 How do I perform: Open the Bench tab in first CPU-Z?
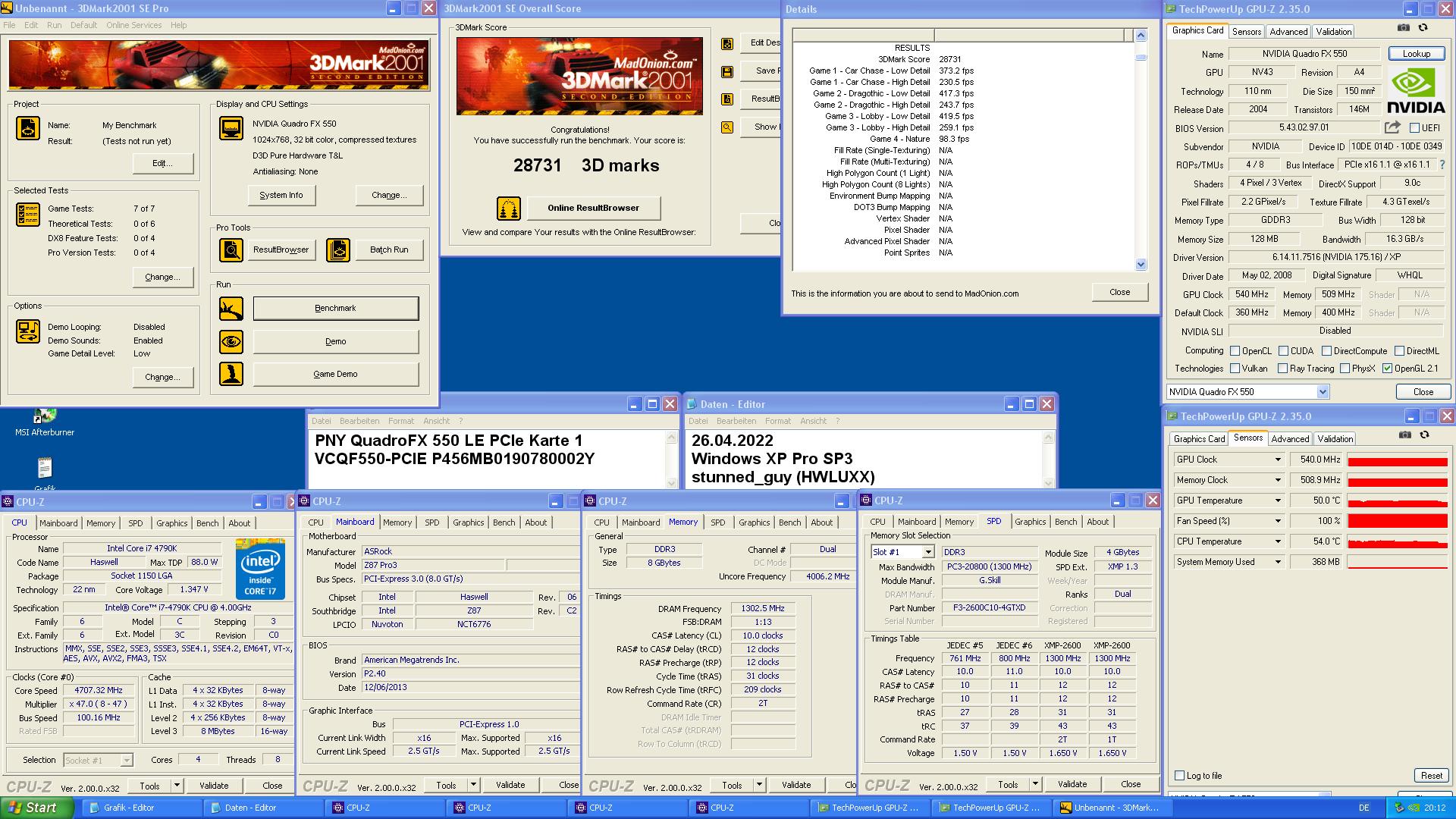(207, 523)
